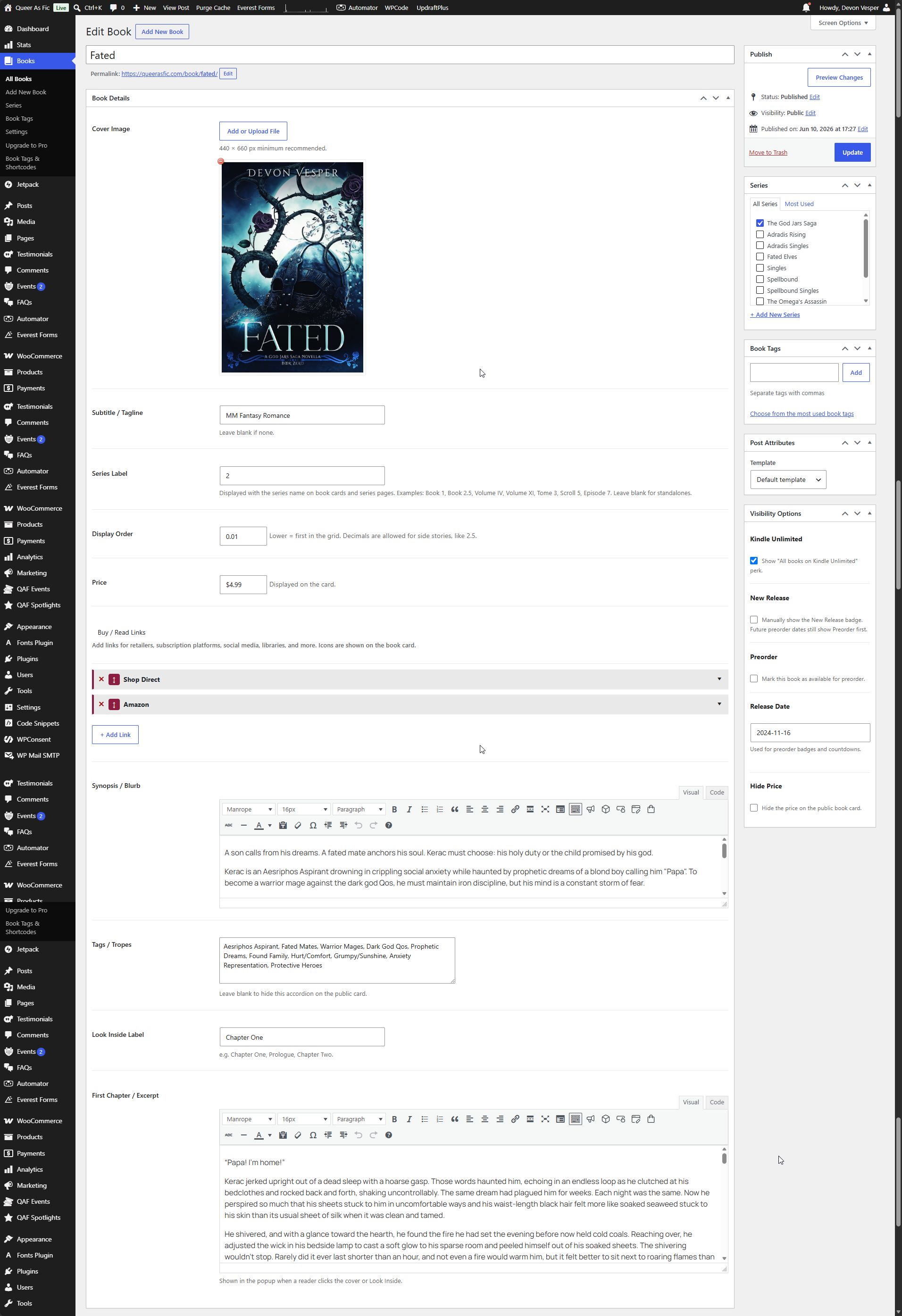Click + Add New Series link
The width and height of the screenshot is (902, 1316).
click(x=775, y=315)
